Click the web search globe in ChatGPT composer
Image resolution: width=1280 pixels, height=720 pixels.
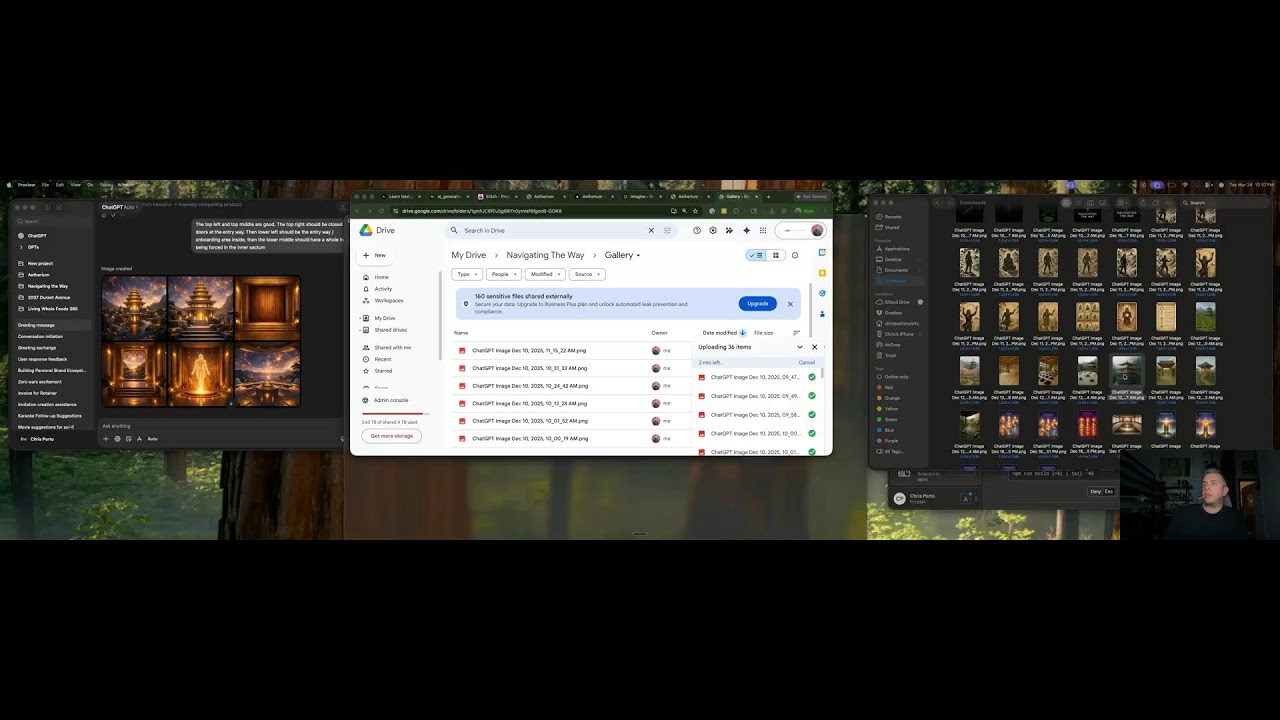[117, 439]
